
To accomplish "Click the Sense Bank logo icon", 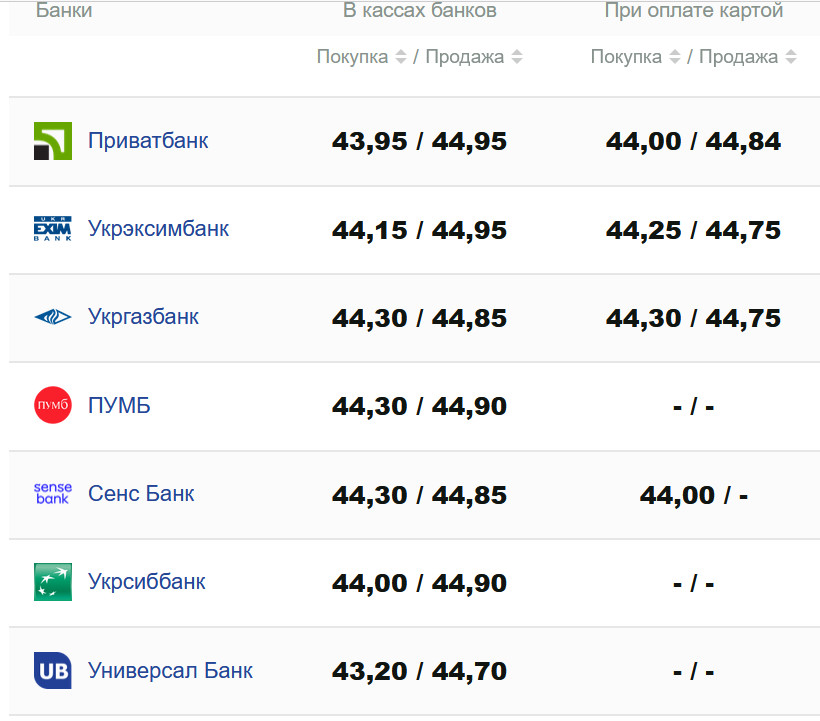I will [53, 493].
